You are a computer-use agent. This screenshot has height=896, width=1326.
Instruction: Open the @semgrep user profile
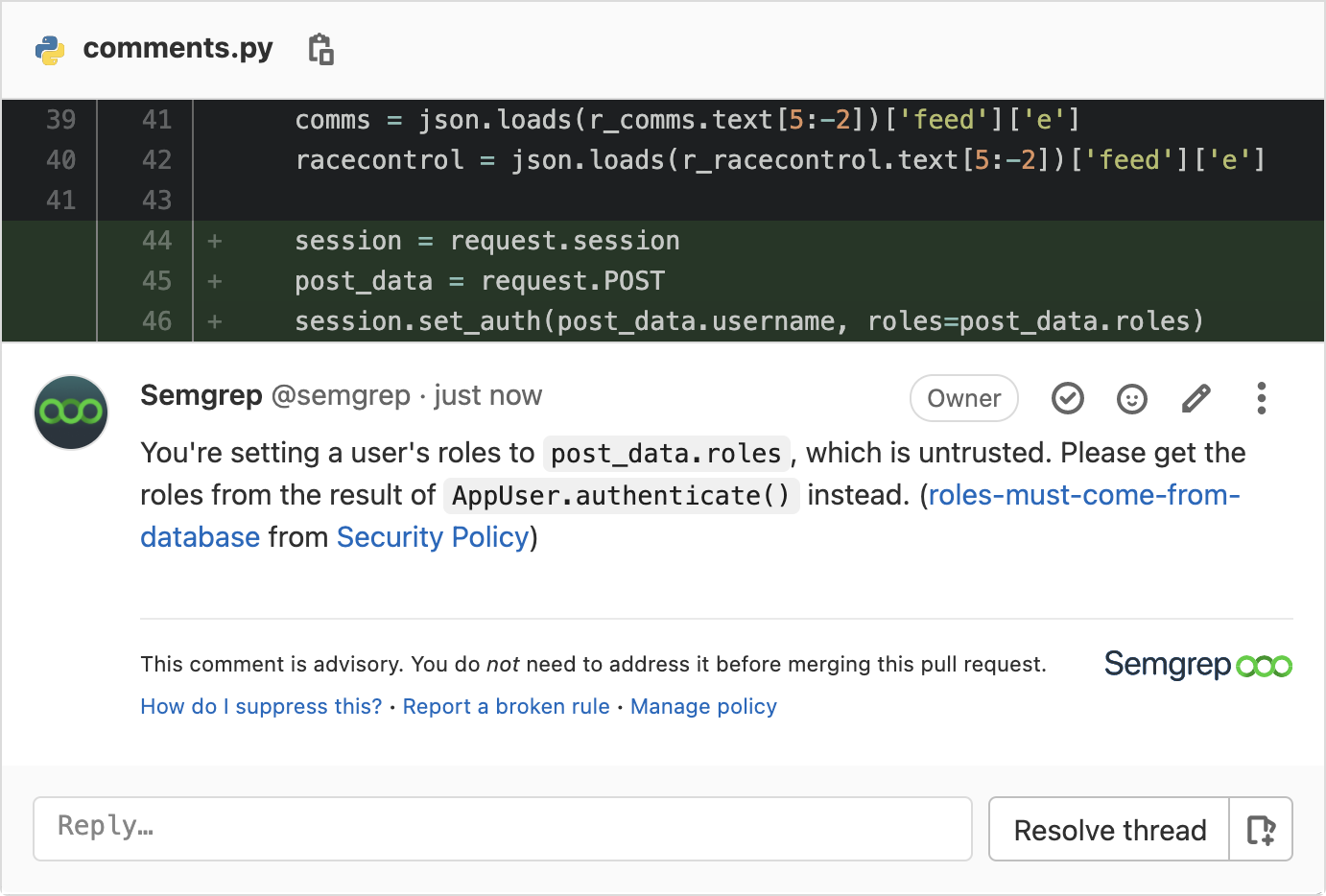click(x=341, y=395)
